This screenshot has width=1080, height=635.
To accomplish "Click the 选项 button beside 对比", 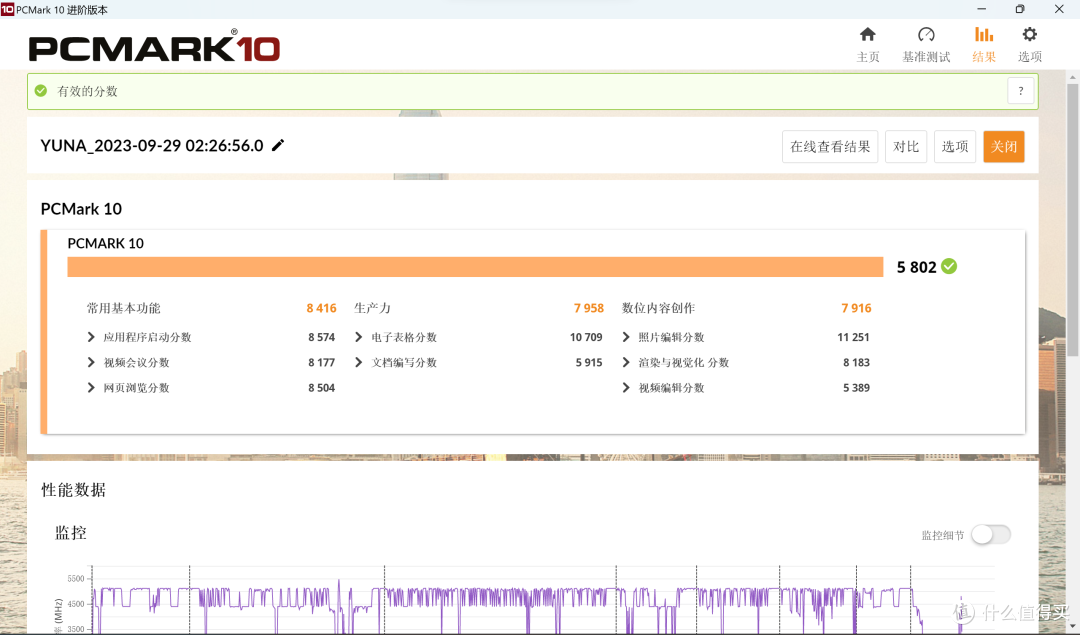I will point(955,147).
